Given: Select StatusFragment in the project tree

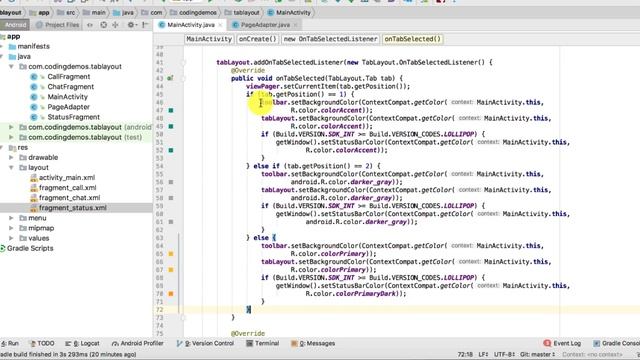Looking at the screenshot, I should (x=73, y=117).
